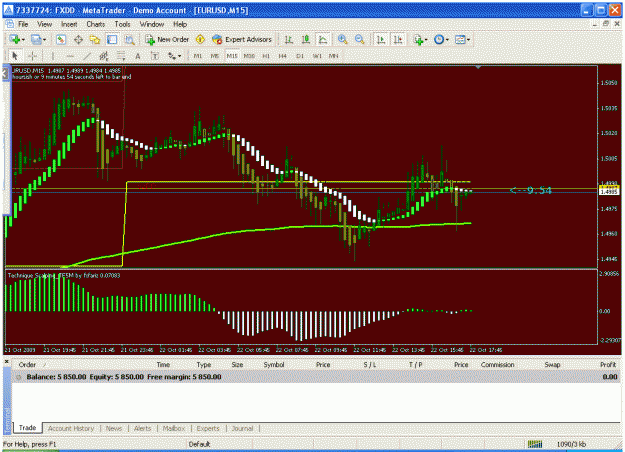The width and height of the screenshot is (625, 452).
Task: Toggle chart Auto Scroll
Action: (x=381, y=39)
